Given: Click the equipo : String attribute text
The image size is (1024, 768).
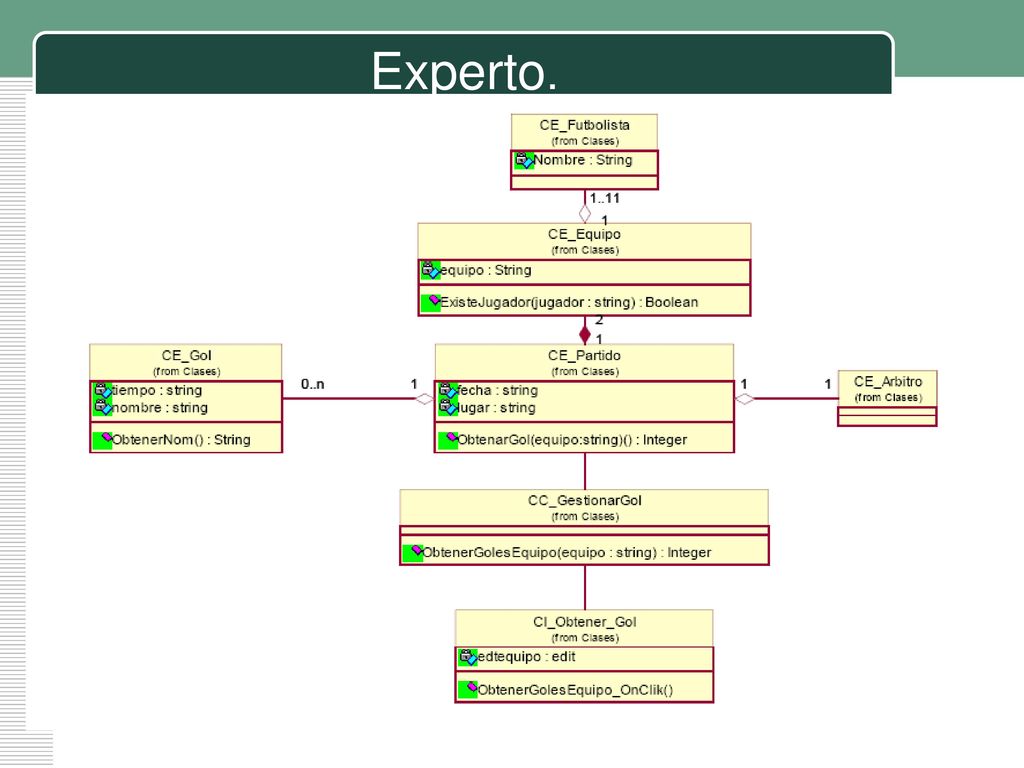Looking at the screenshot, I should click(486, 270).
